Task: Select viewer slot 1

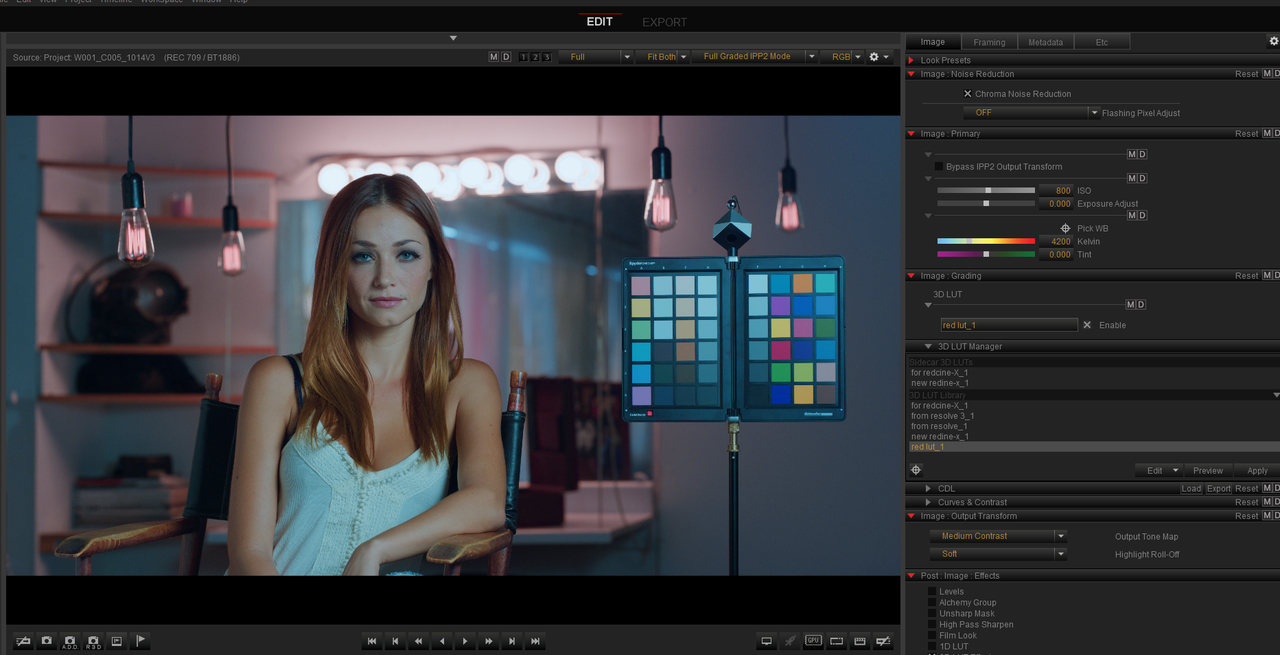Action: [x=524, y=57]
